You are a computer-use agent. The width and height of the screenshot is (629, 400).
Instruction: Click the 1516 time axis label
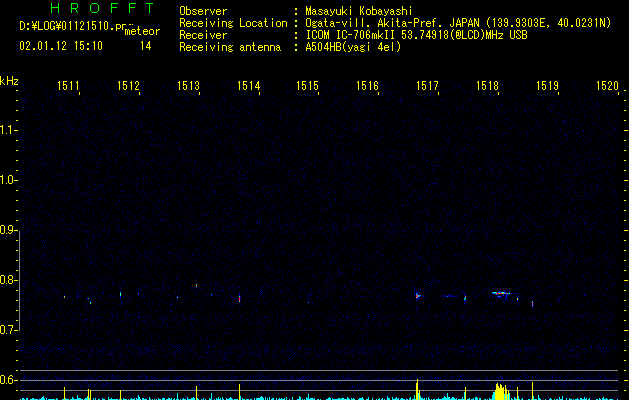[x=367, y=86]
